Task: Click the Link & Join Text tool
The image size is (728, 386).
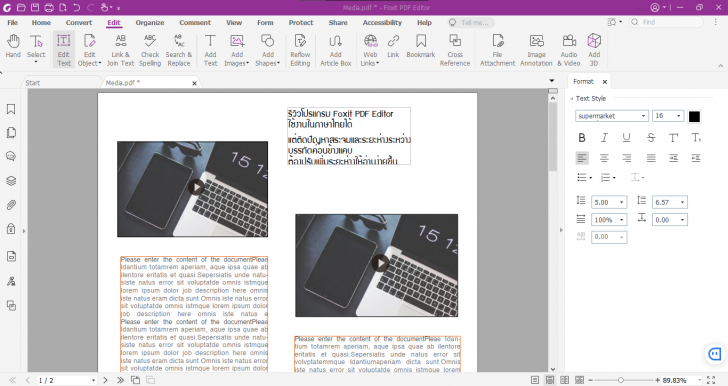Action: coord(120,49)
